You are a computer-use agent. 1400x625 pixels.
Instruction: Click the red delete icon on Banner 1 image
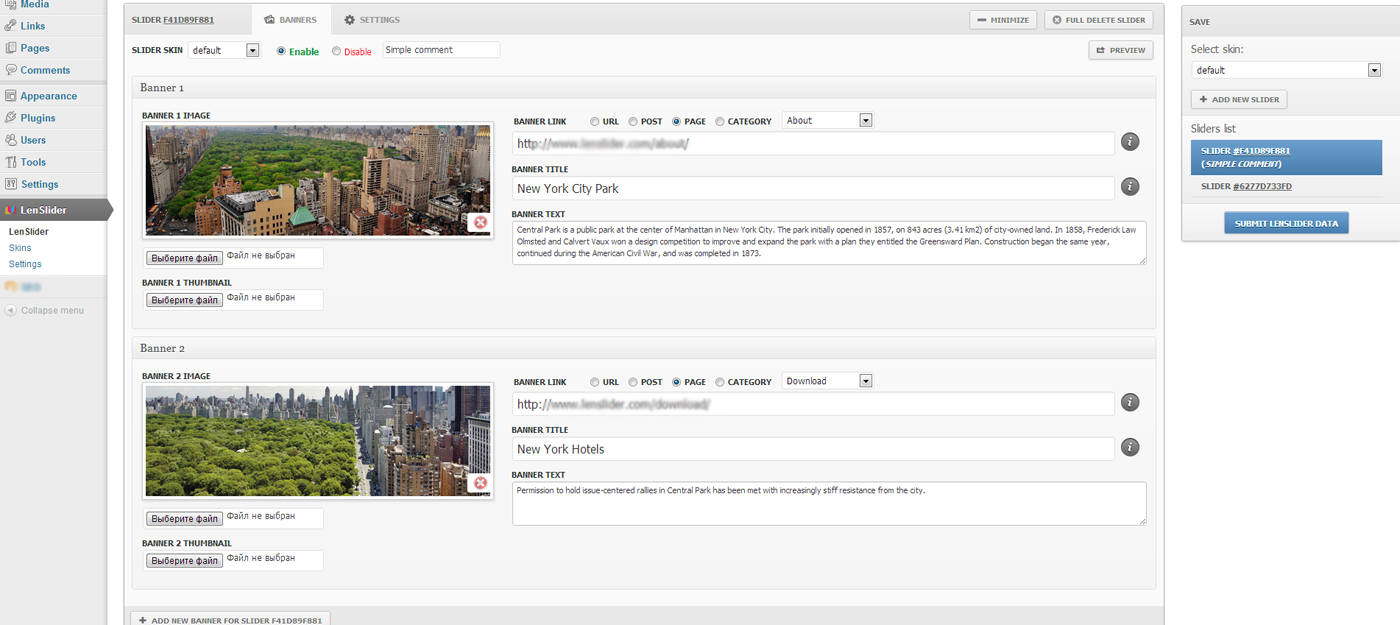(x=480, y=222)
